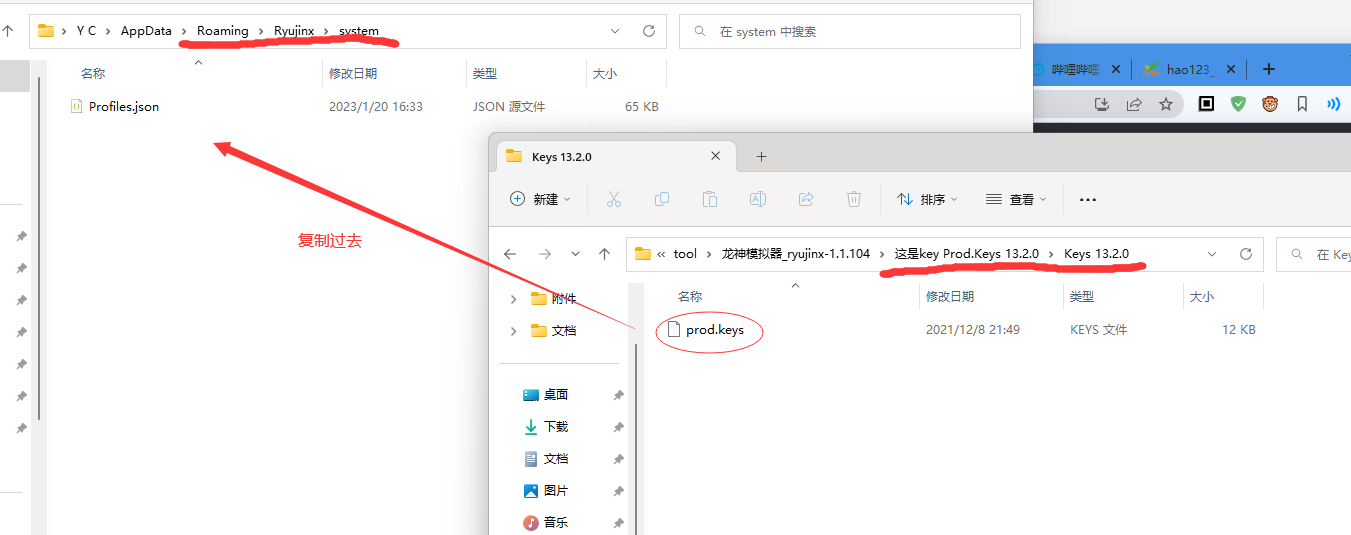The image size is (1351, 535).
Task: Click the Y C breadcrumb segment
Action: tap(87, 31)
